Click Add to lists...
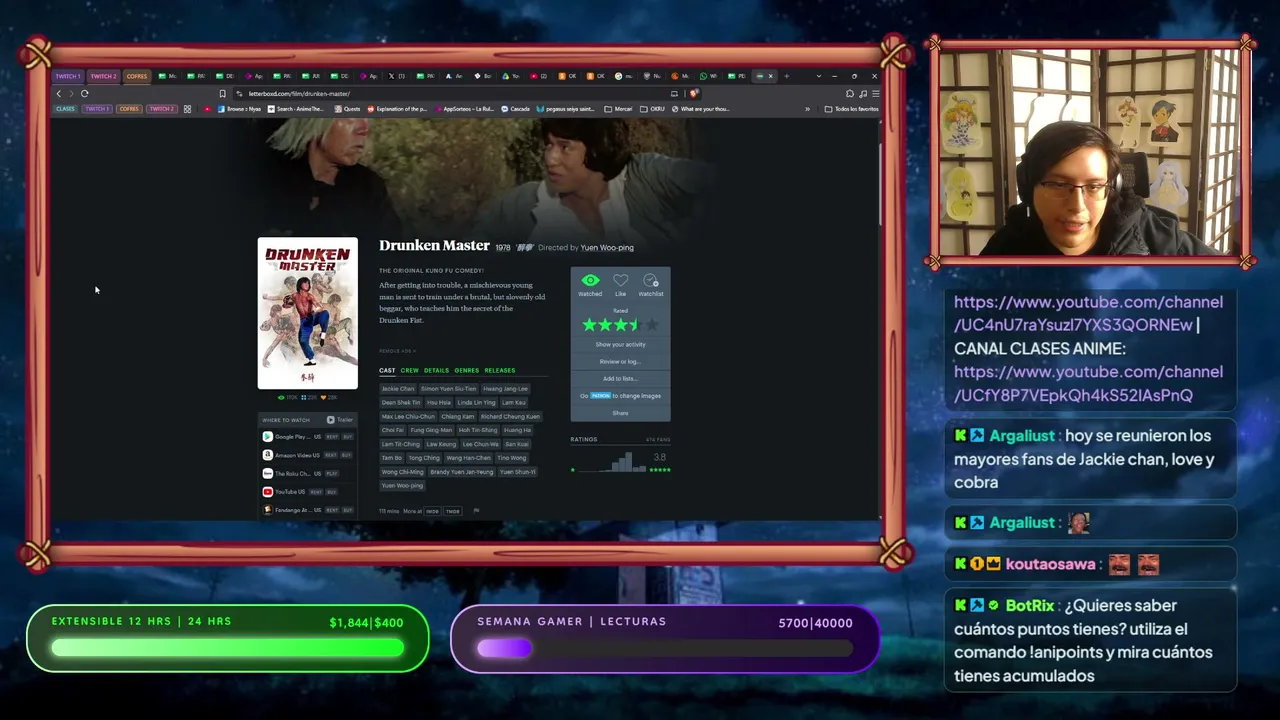Screen dimensions: 1280x720 point(620,379)
